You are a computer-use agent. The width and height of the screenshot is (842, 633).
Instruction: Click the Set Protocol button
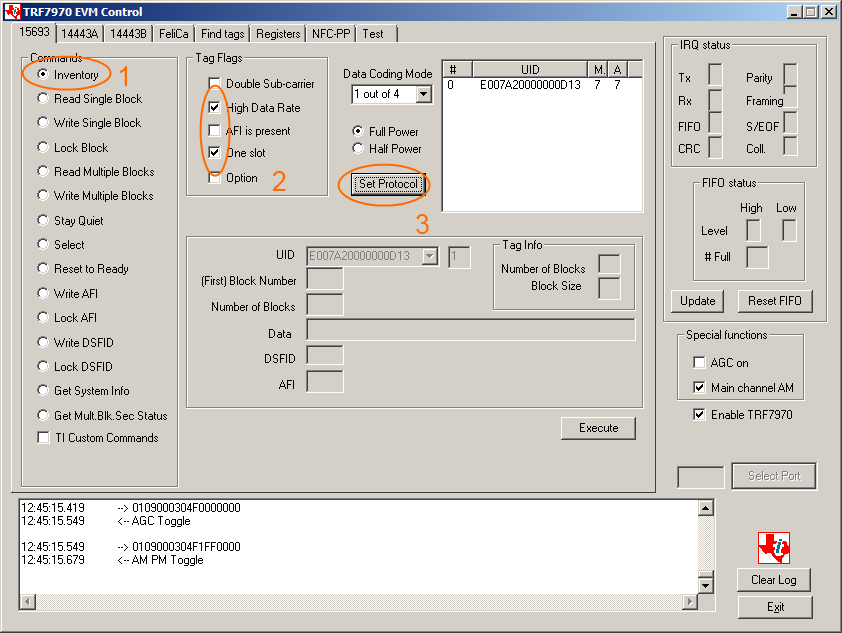pos(388,184)
